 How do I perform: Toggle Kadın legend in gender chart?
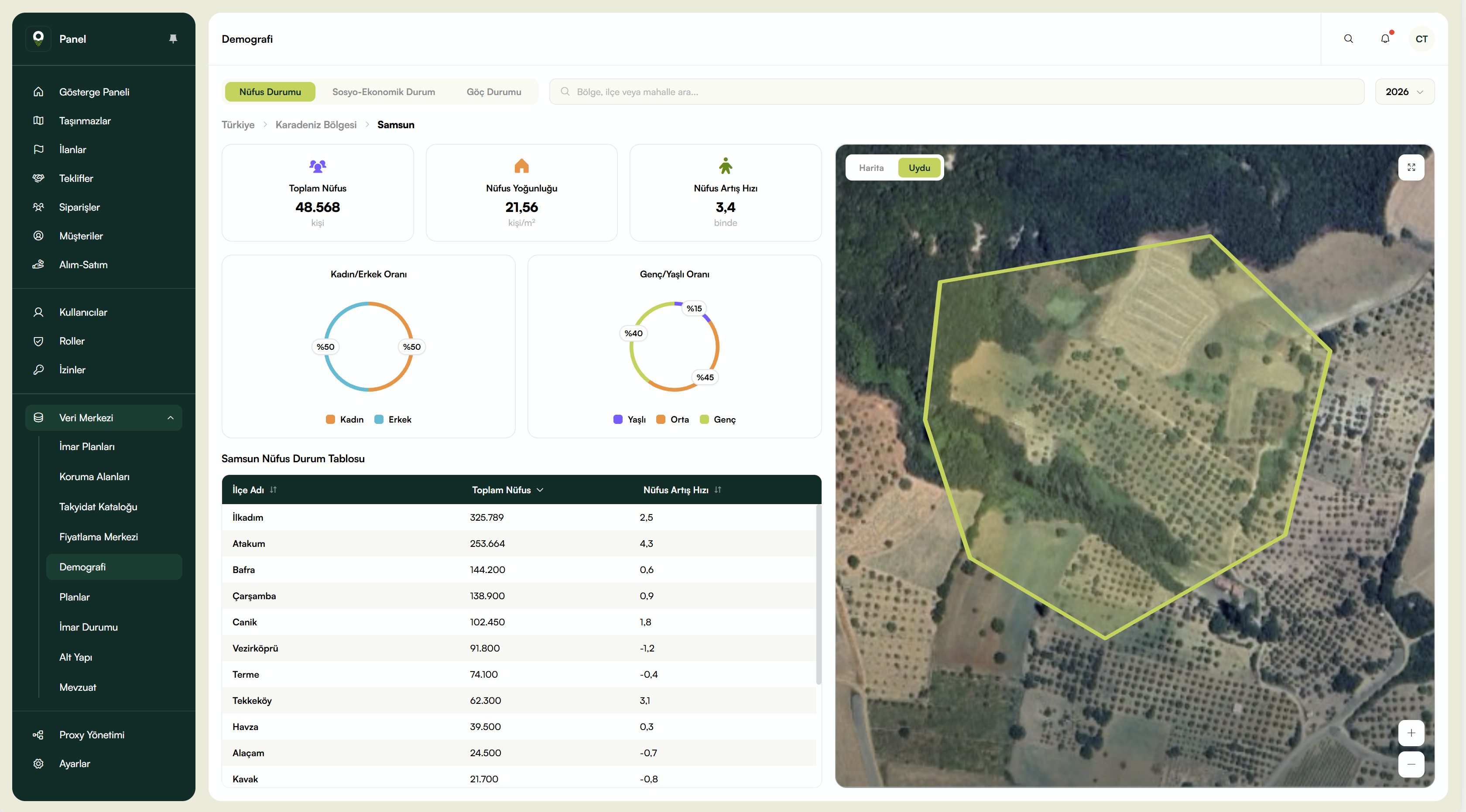coord(345,419)
